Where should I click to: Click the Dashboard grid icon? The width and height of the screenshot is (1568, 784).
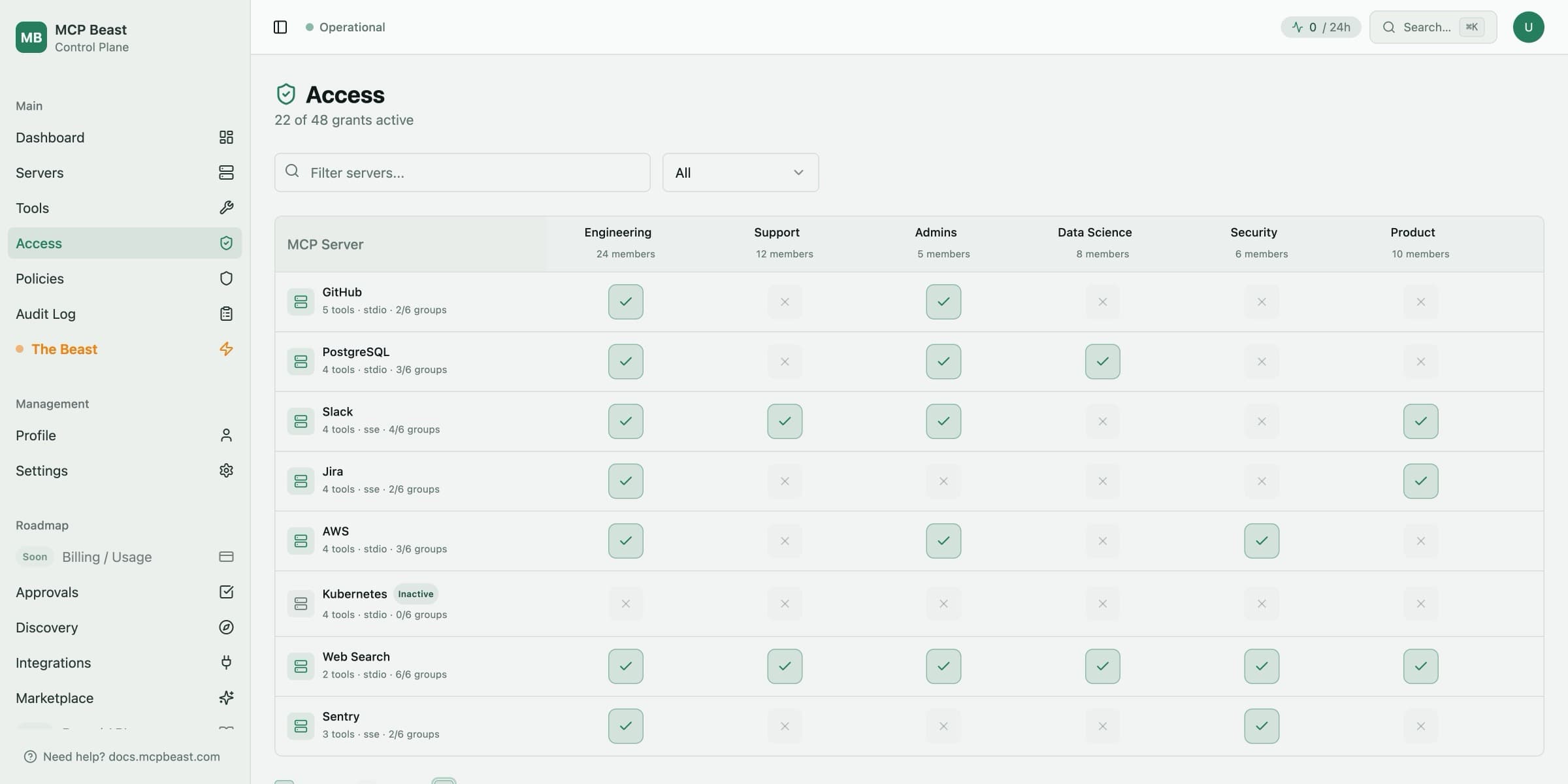click(x=226, y=137)
